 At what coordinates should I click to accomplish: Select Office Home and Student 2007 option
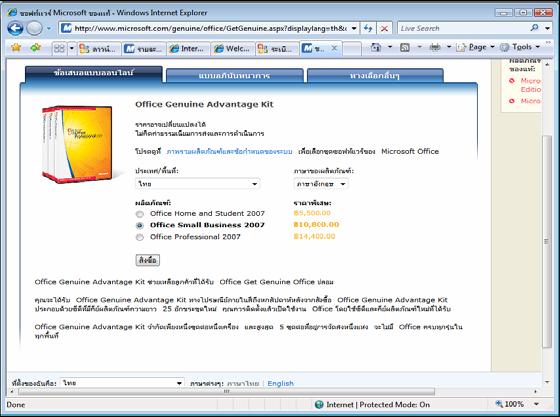[x=140, y=214]
